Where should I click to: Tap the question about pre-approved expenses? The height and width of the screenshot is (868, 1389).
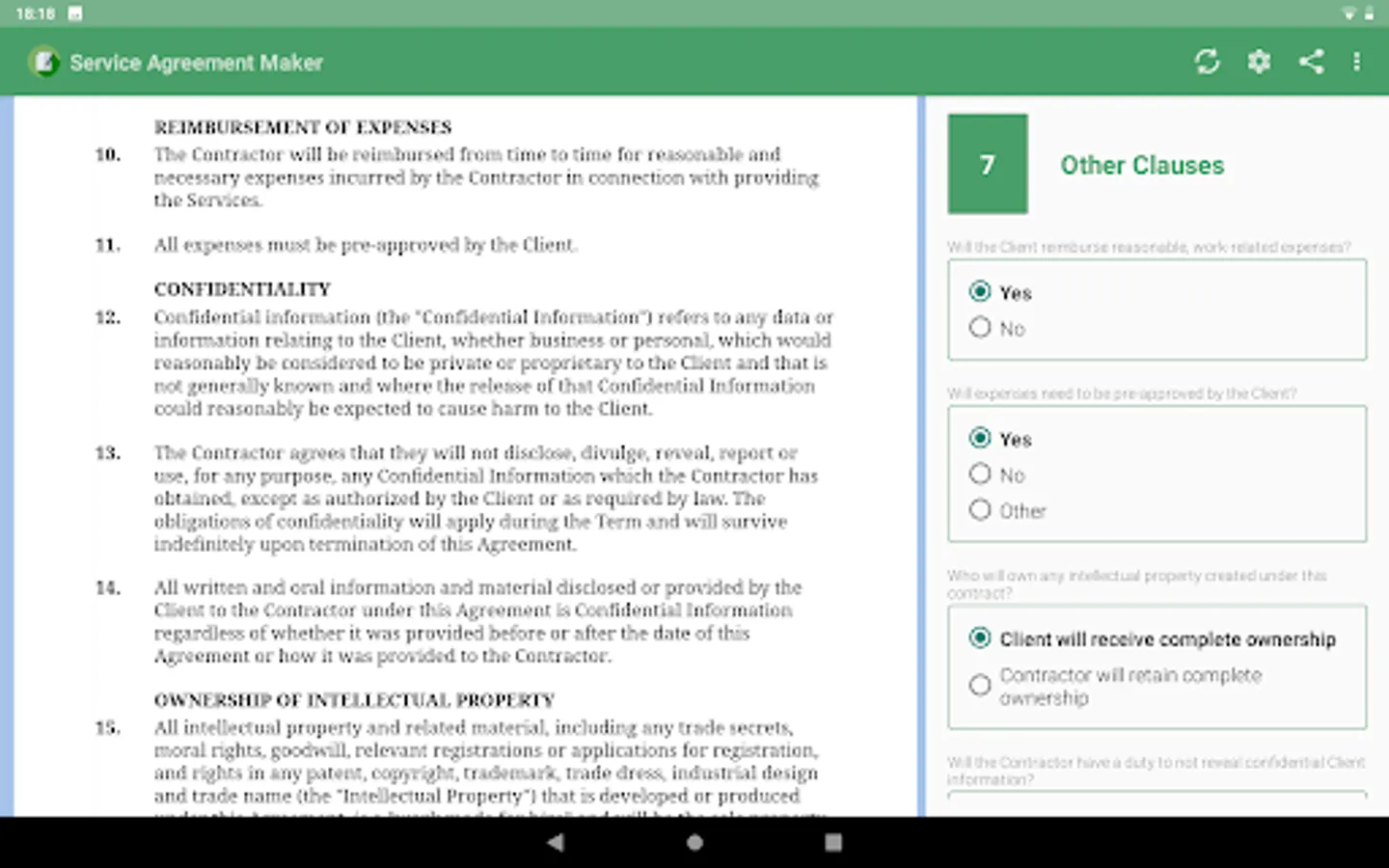[1122, 393]
